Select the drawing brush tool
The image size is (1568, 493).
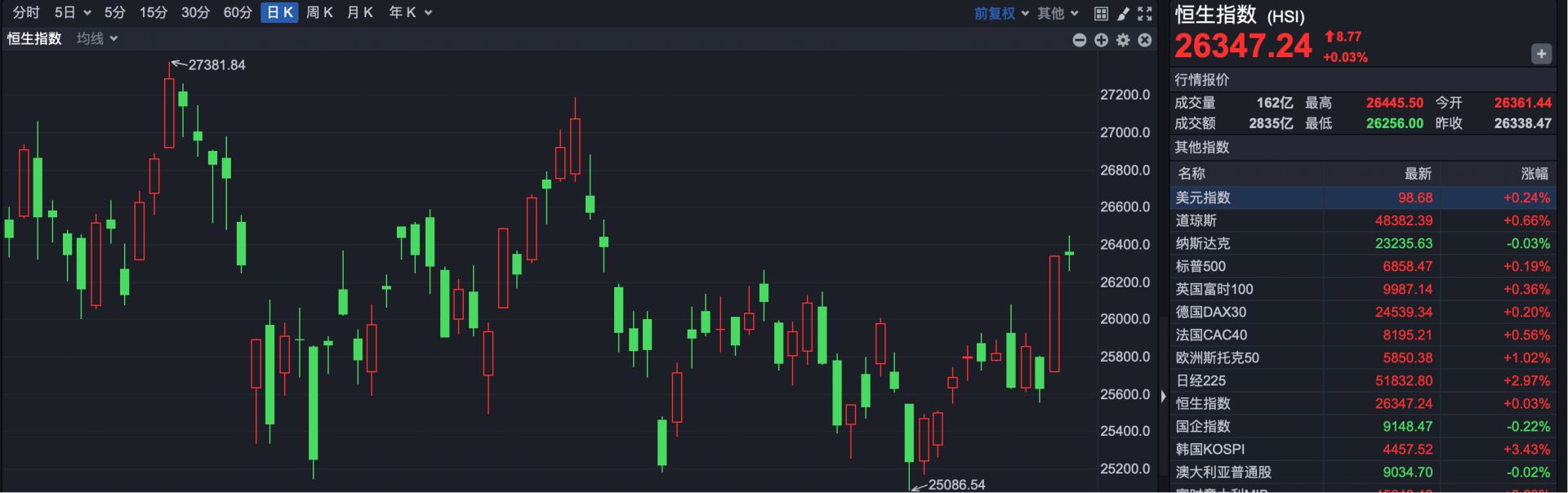(x=1123, y=13)
